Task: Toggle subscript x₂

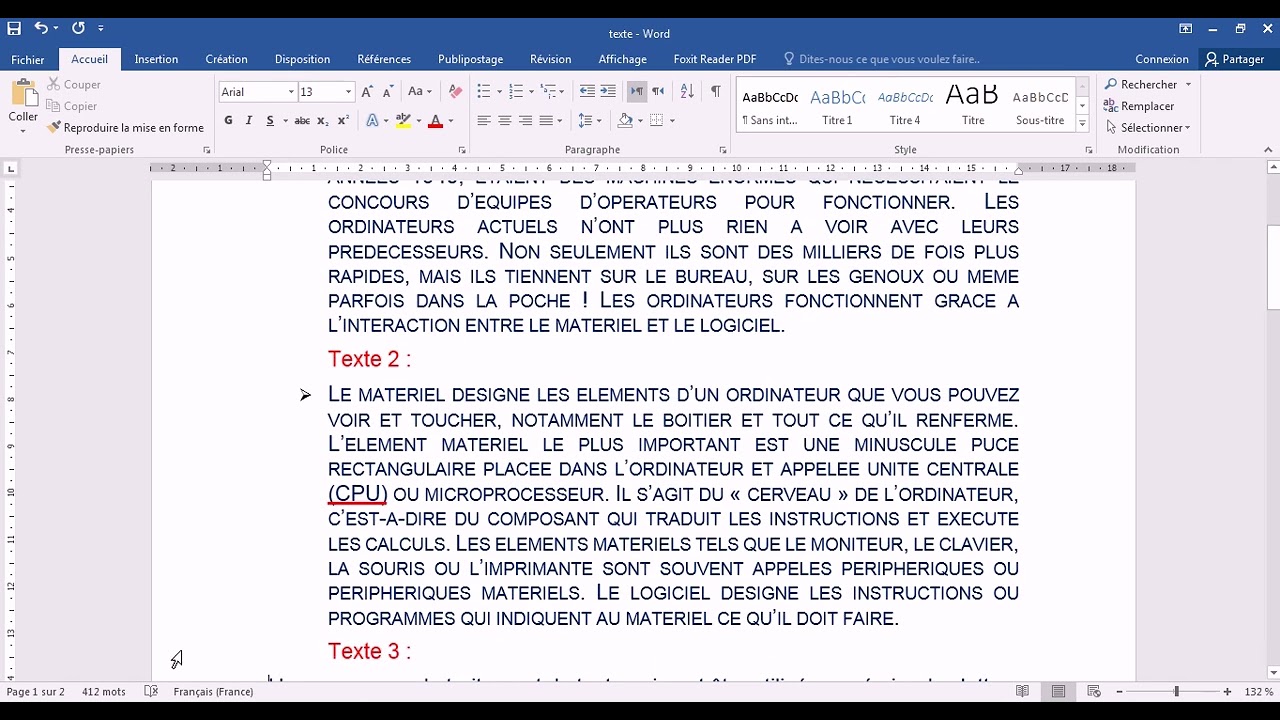Action: [x=323, y=121]
